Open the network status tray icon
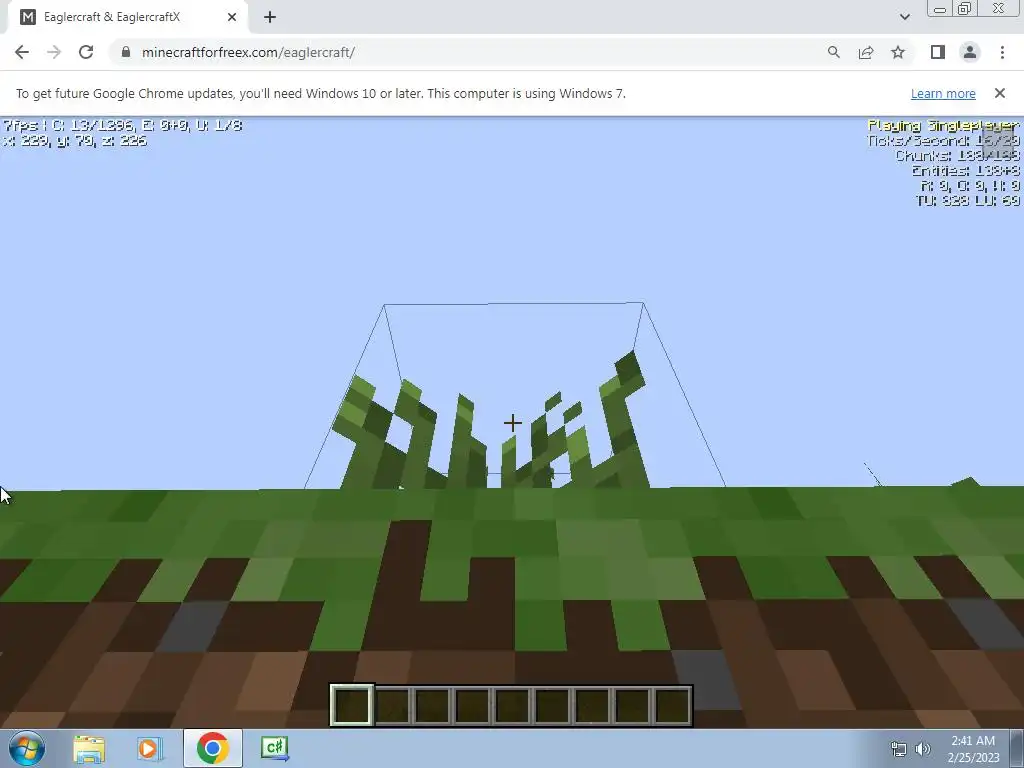Image resolution: width=1024 pixels, height=768 pixels. click(899, 749)
